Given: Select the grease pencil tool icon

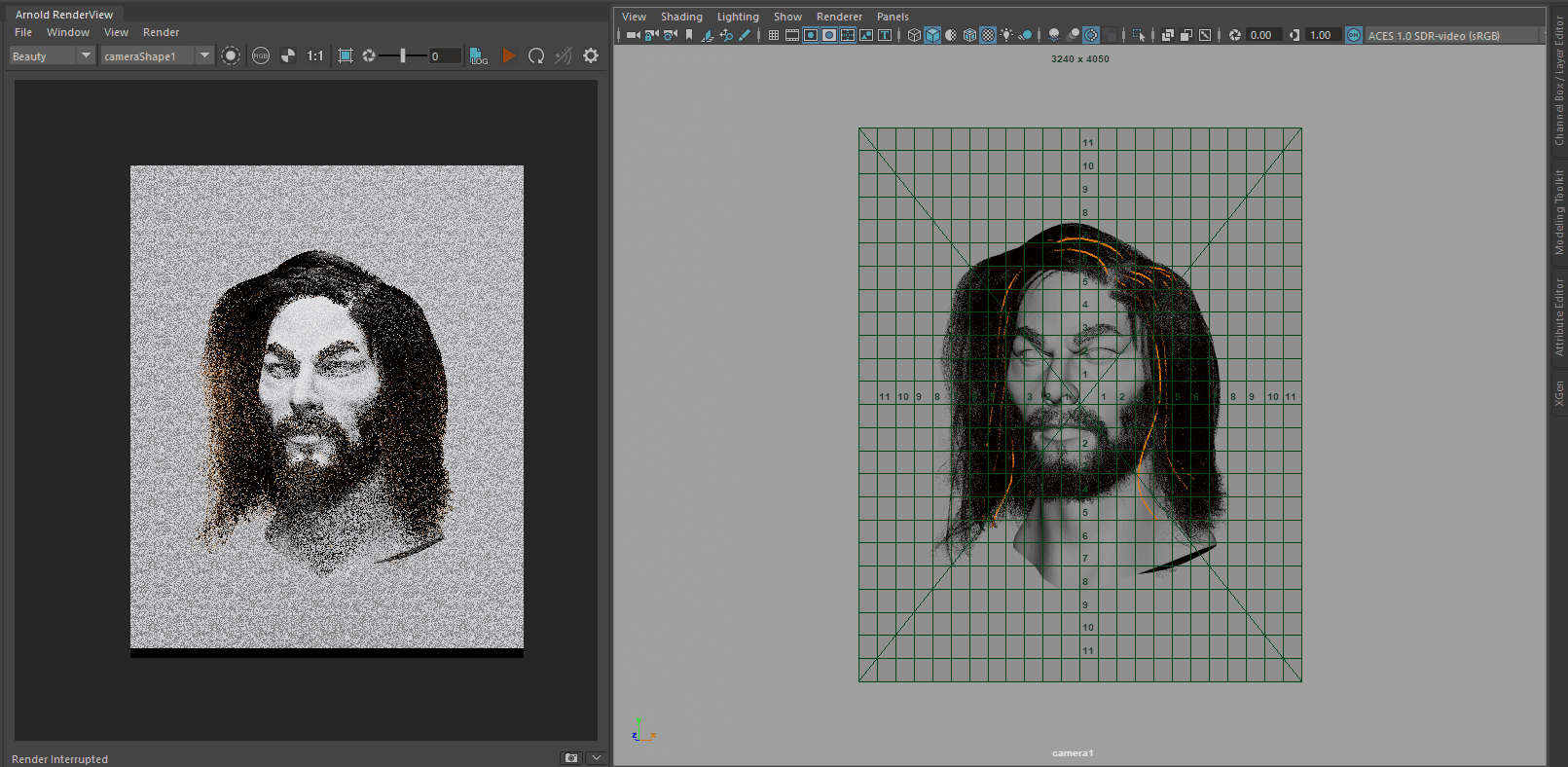Looking at the screenshot, I should click(745, 35).
